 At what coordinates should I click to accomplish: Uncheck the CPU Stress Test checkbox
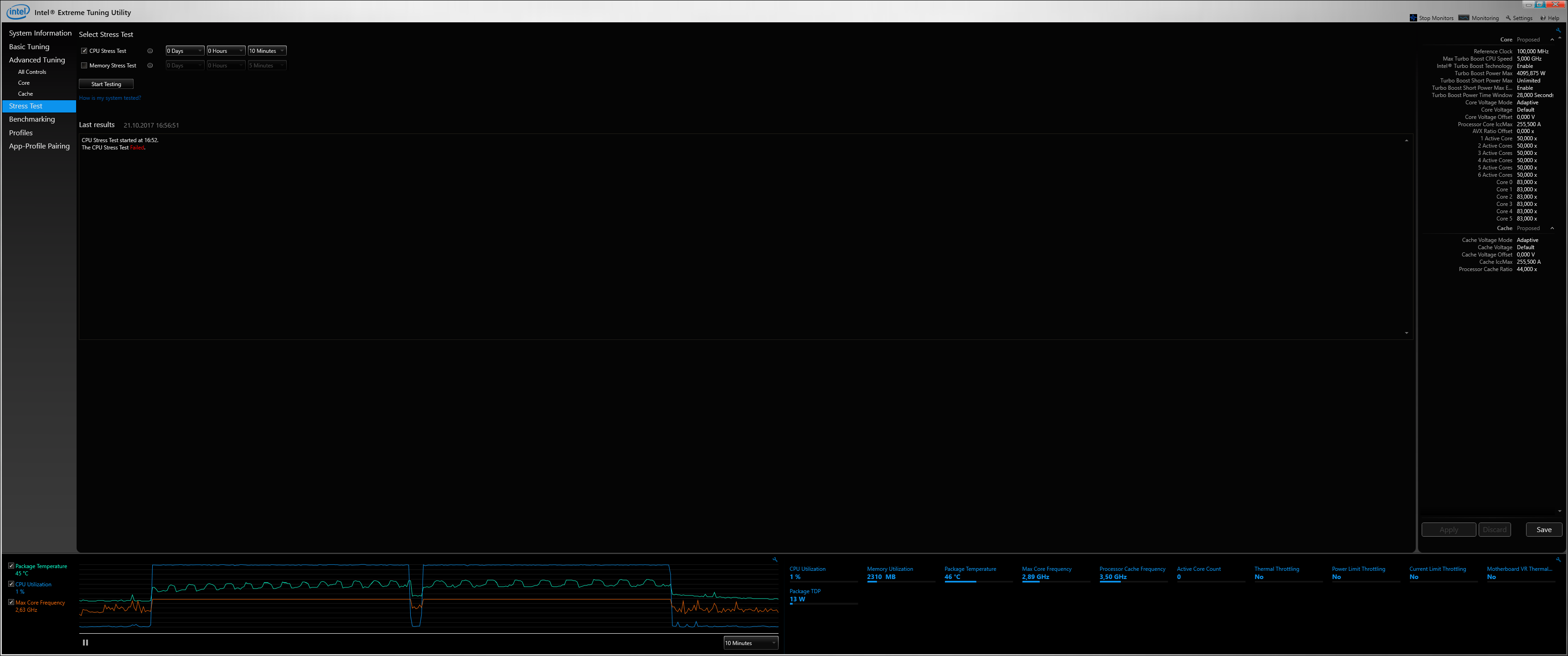tap(84, 51)
